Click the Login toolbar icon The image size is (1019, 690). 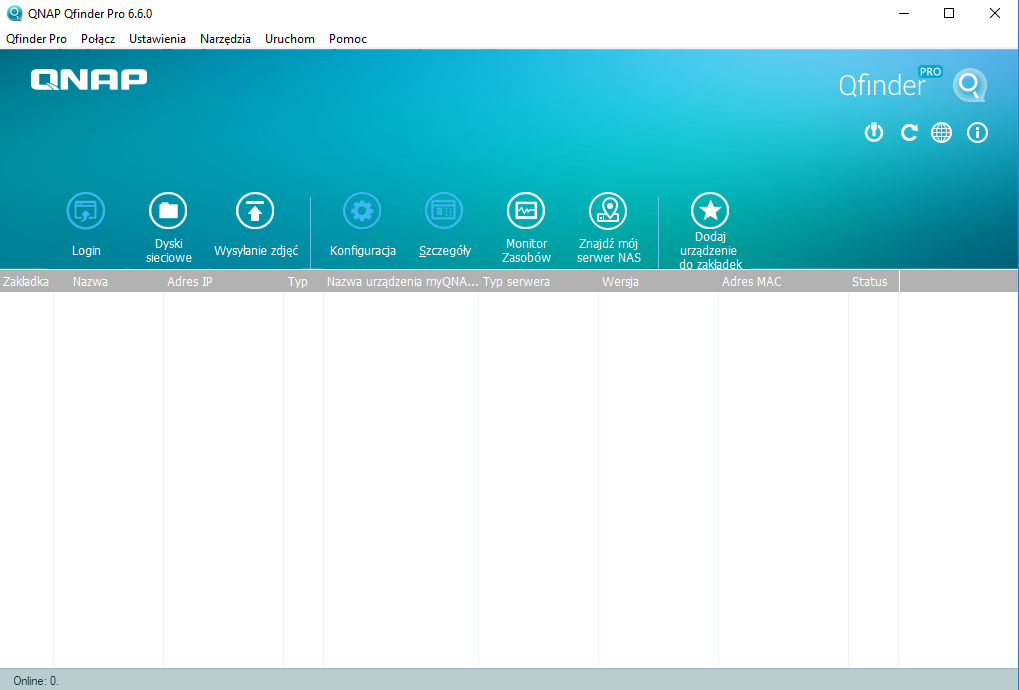[x=86, y=211]
